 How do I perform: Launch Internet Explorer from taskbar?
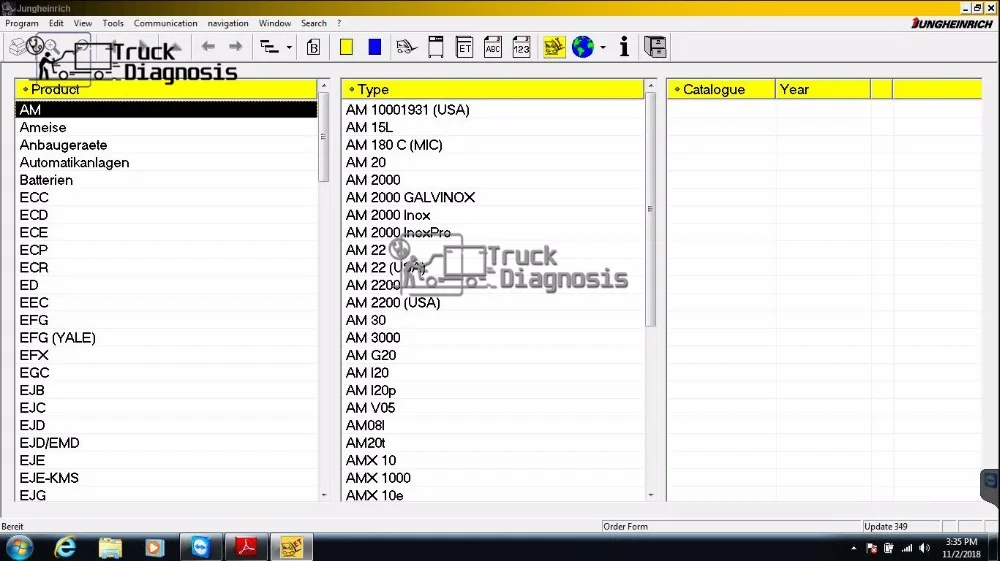tap(65, 547)
